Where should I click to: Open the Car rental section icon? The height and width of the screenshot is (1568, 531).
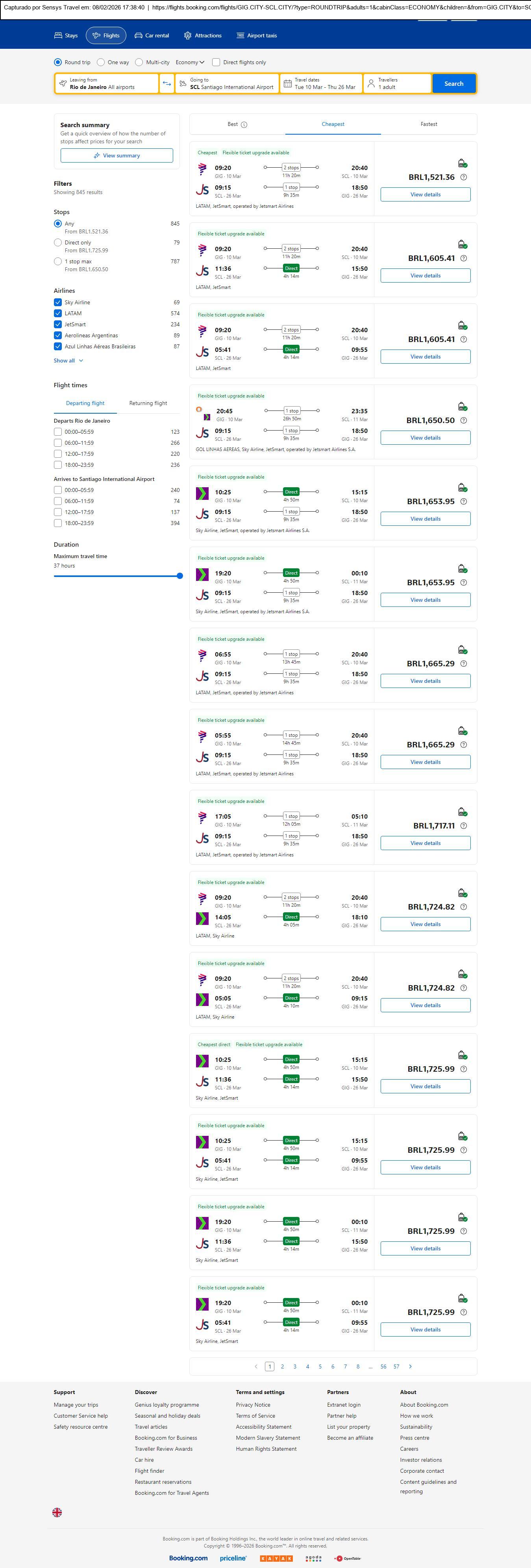pos(139,36)
